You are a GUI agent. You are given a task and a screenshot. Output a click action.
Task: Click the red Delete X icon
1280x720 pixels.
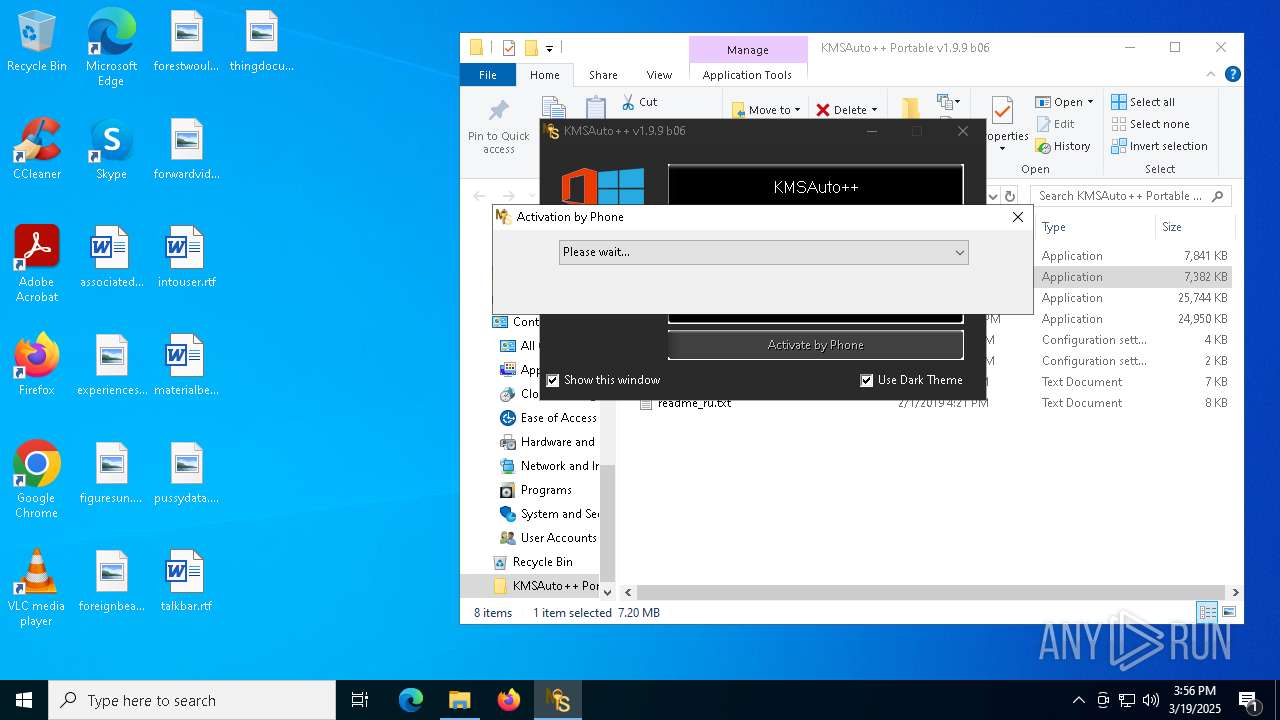pos(822,110)
